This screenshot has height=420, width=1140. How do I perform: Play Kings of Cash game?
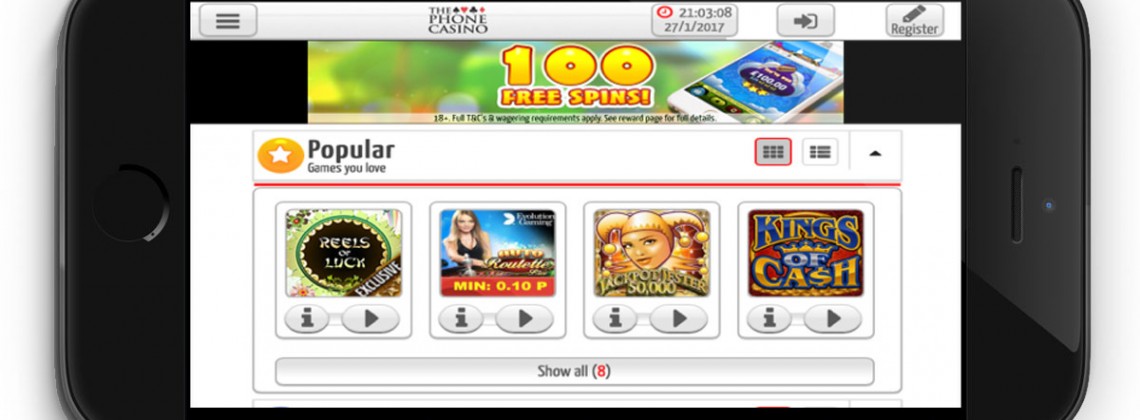point(832,318)
